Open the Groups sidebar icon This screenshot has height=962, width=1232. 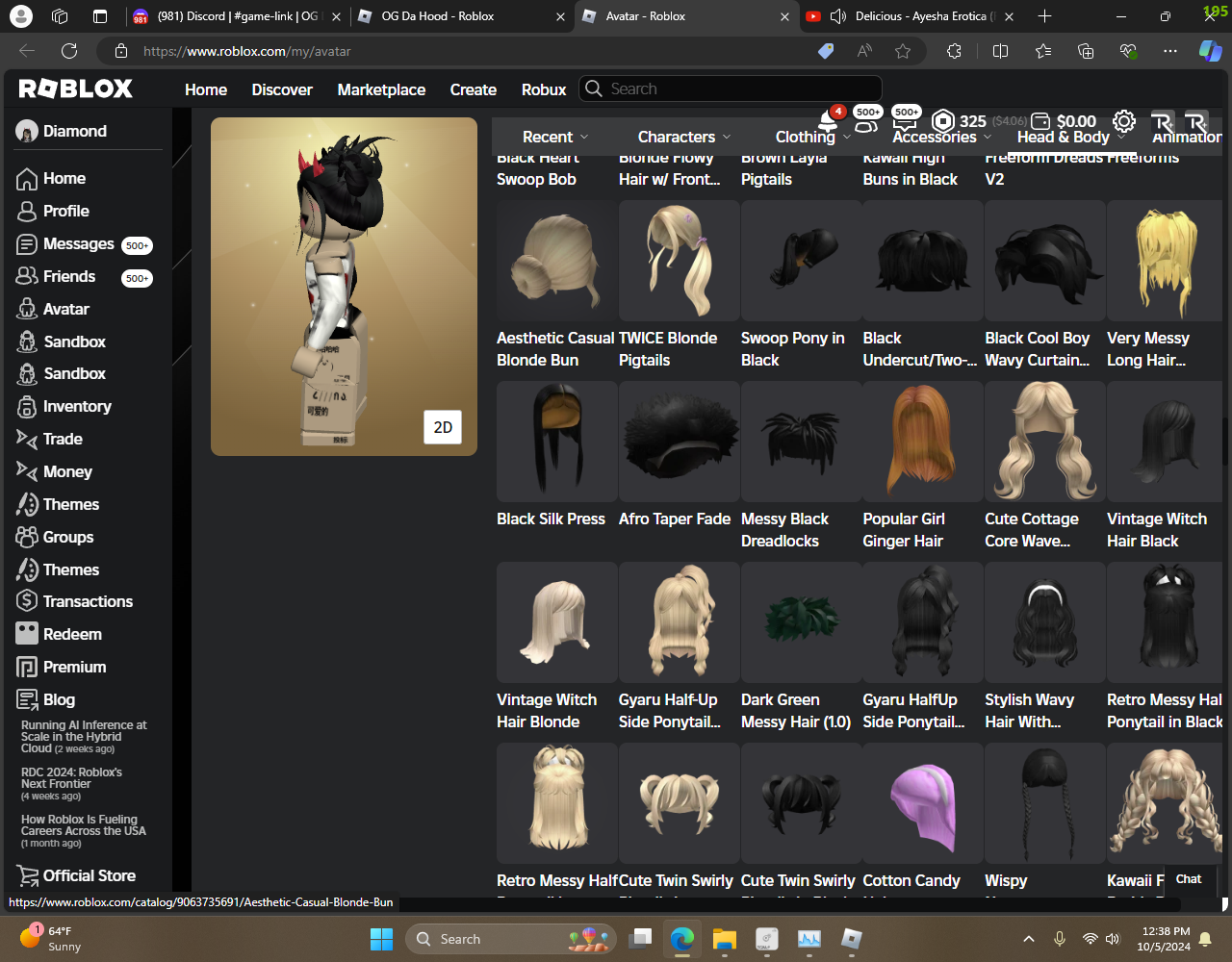27,537
